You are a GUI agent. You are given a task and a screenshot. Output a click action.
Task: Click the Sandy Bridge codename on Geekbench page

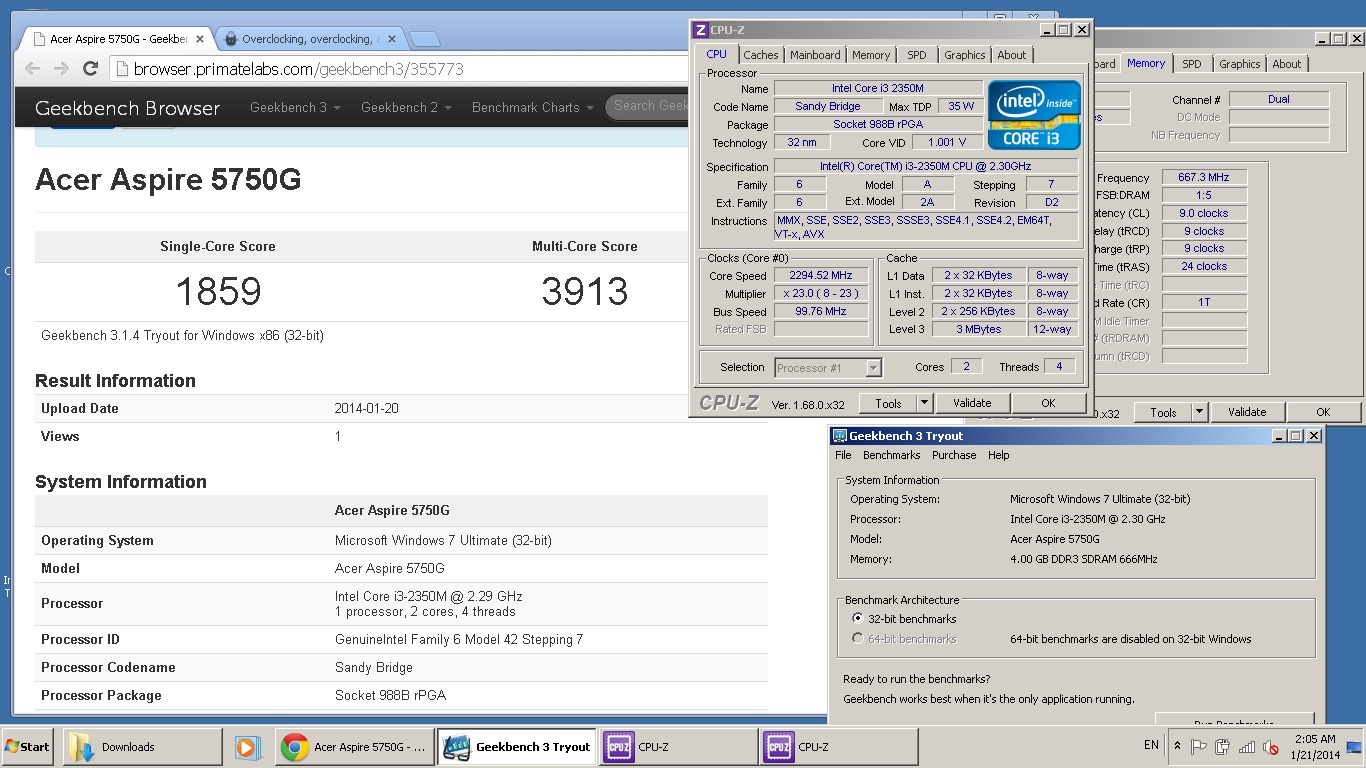coord(374,667)
